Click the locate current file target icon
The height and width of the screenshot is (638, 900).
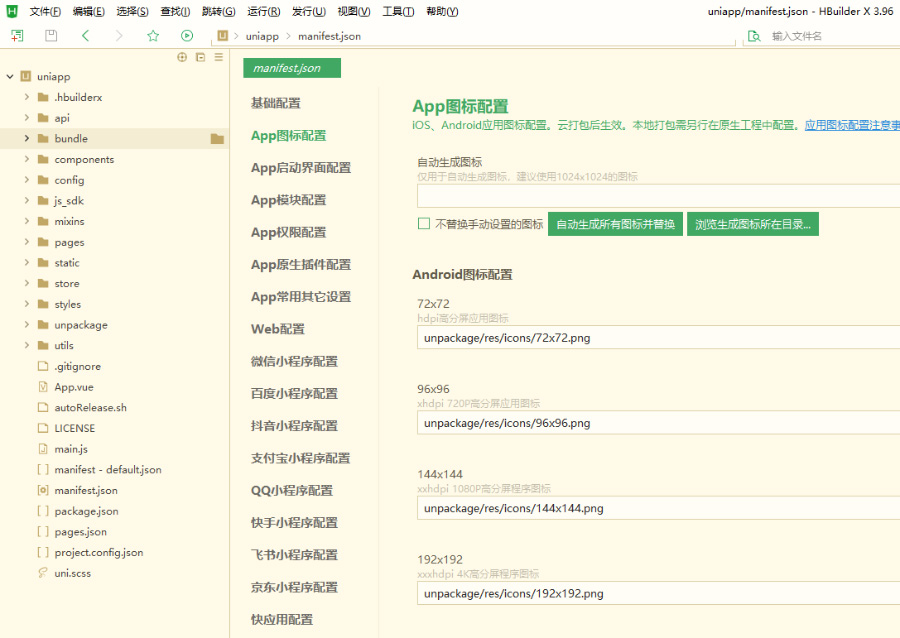click(x=182, y=58)
